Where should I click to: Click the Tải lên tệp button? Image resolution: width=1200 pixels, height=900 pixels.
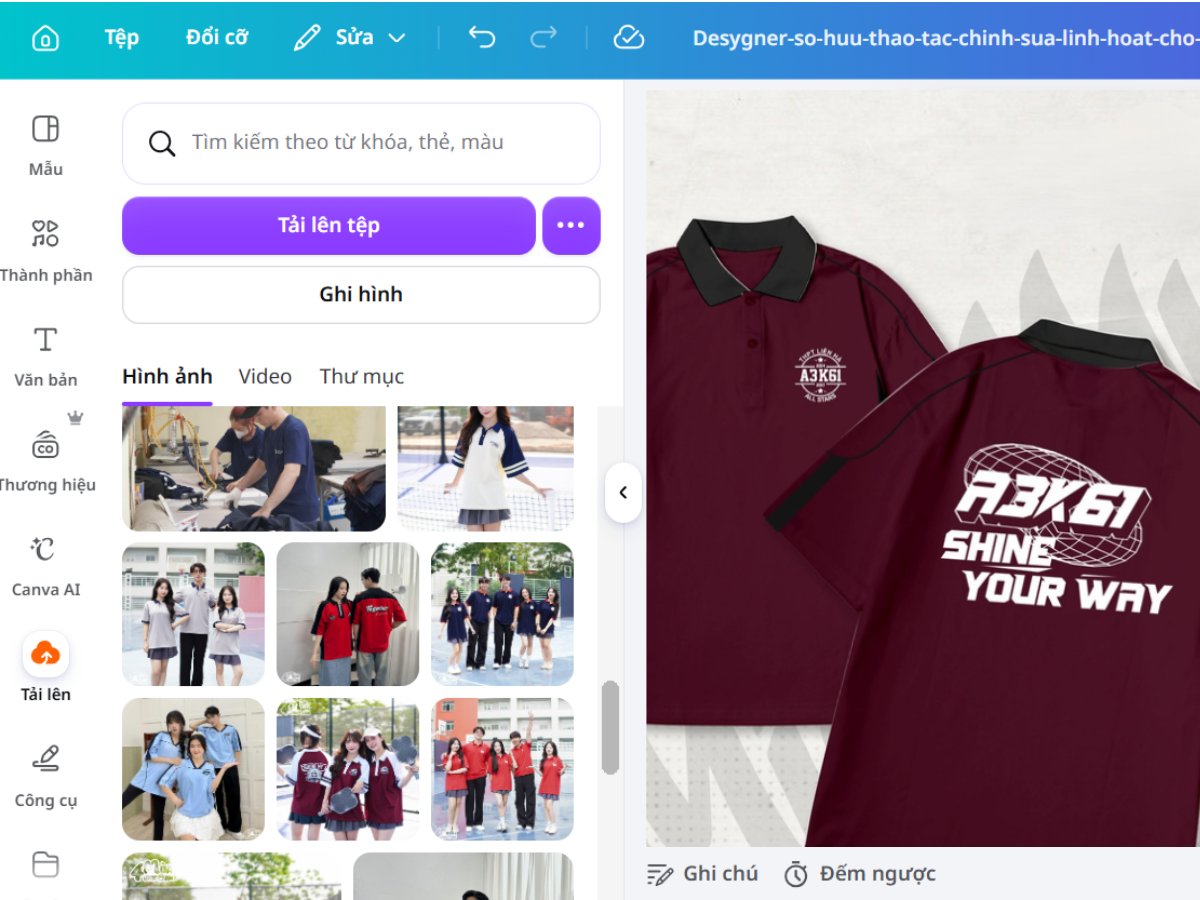(329, 226)
